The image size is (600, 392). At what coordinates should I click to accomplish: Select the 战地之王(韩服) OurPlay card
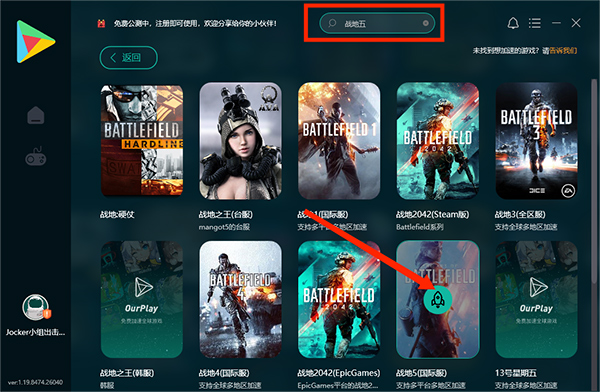[142, 299]
